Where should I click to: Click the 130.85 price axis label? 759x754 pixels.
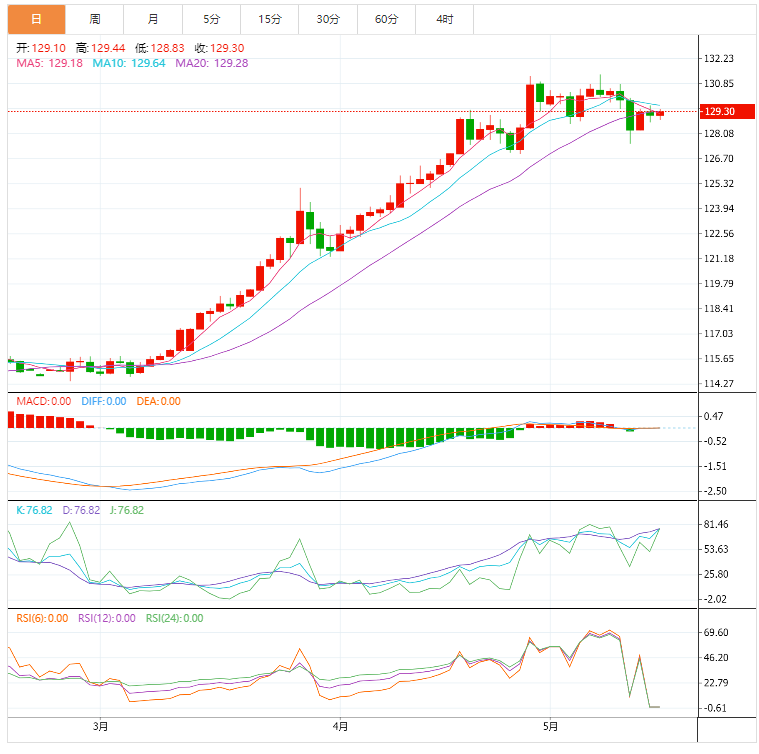(x=718, y=84)
